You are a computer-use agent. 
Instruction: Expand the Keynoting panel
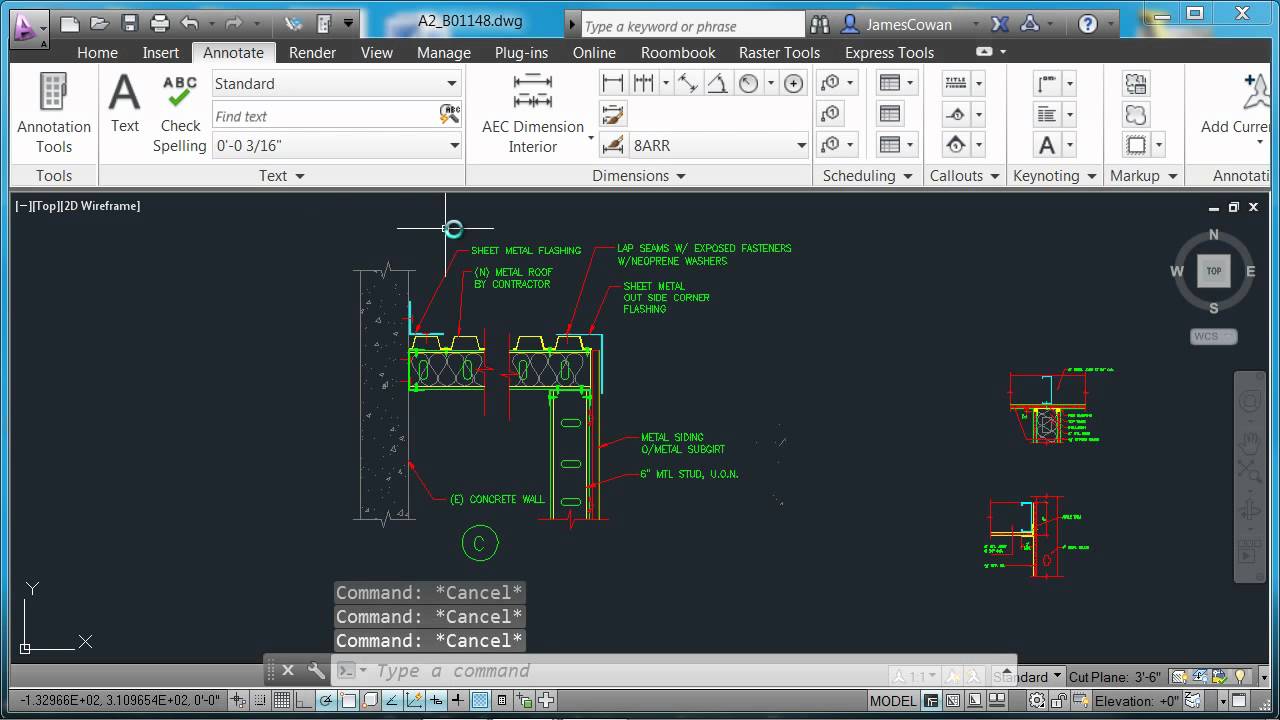[x=1055, y=176]
